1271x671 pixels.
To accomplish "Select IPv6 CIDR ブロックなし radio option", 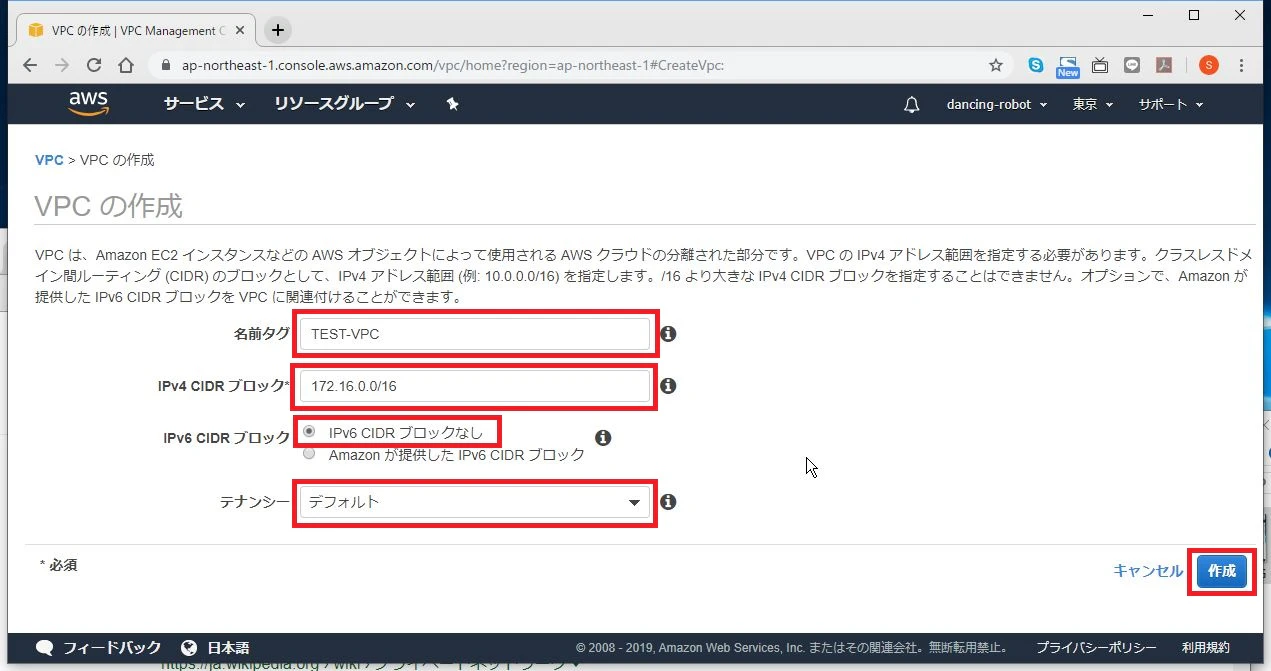I will click(309, 432).
